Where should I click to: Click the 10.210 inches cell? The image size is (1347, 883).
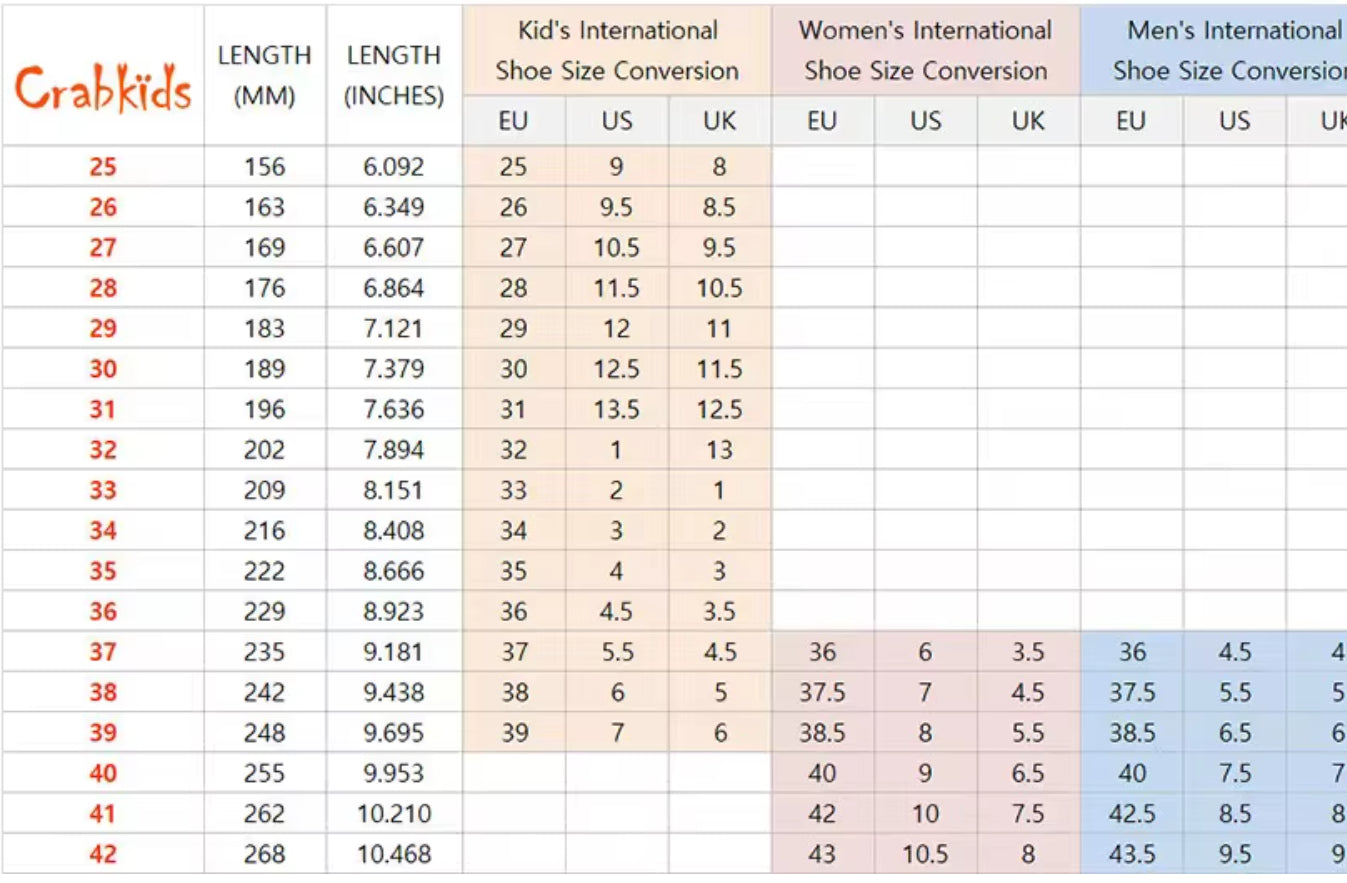[394, 814]
